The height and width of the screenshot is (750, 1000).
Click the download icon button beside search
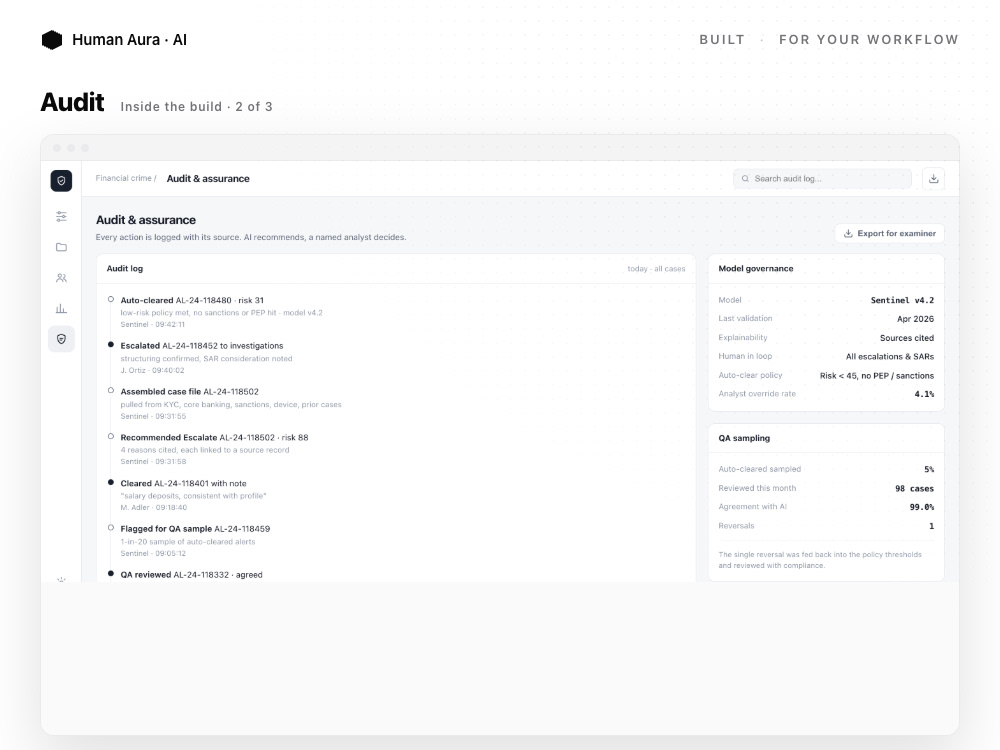point(933,179)
